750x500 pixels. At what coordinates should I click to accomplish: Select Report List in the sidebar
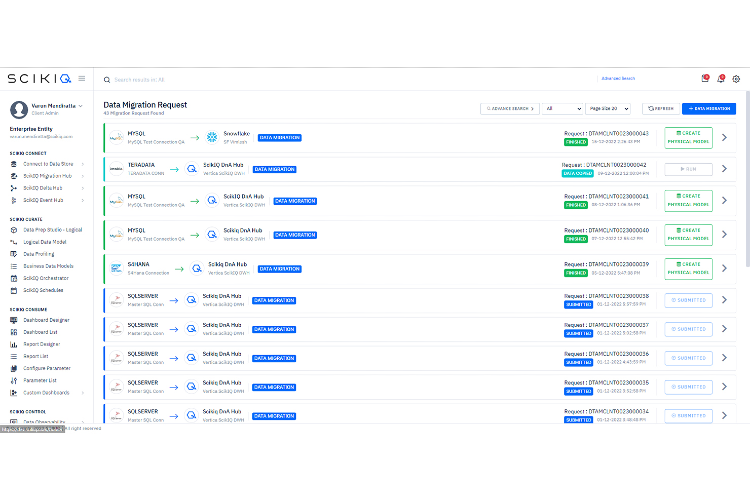click(36, 356)
